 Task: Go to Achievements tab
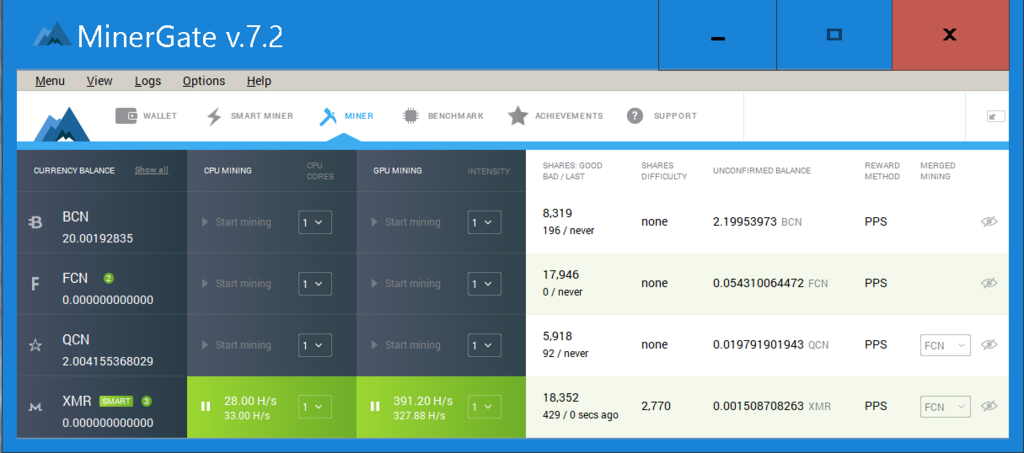pos(555,116)
